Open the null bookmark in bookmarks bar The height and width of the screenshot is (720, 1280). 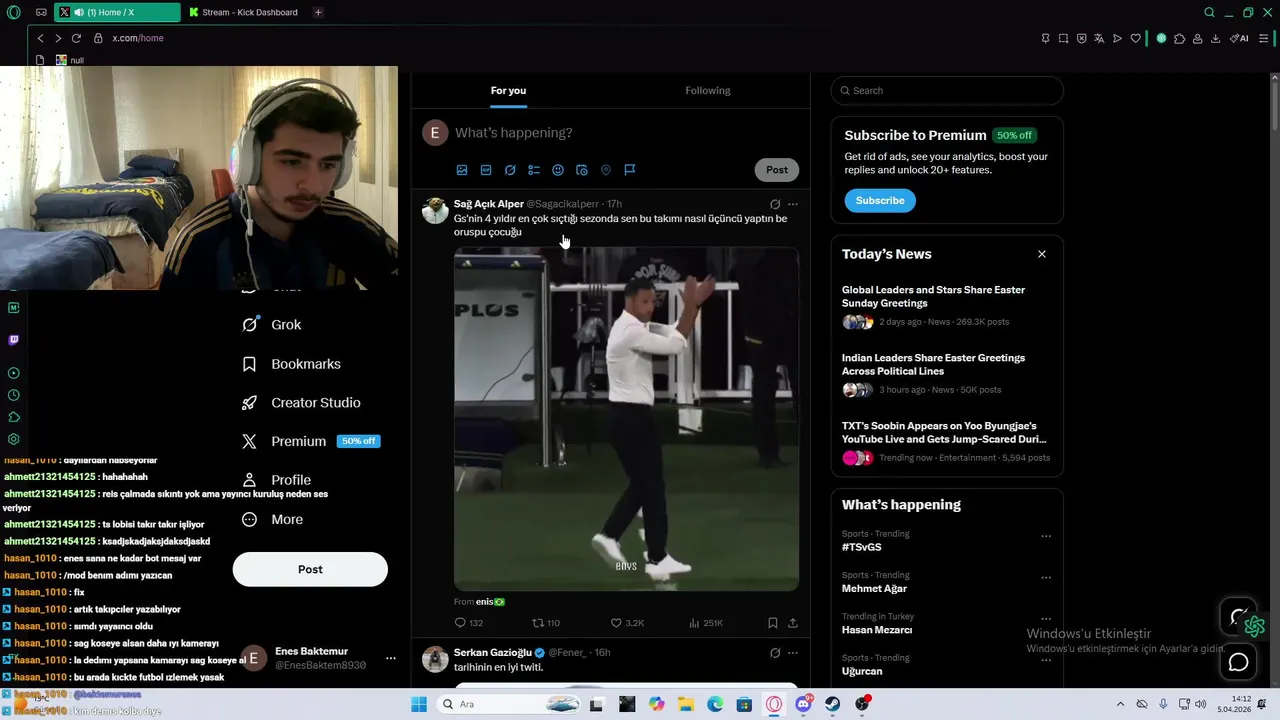coord(70,60)
